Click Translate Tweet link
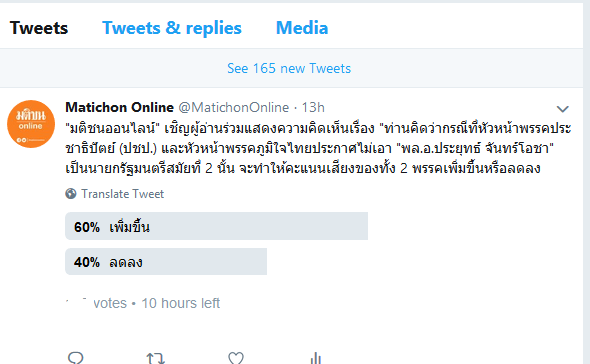The image size is (590, 364). 123,194
